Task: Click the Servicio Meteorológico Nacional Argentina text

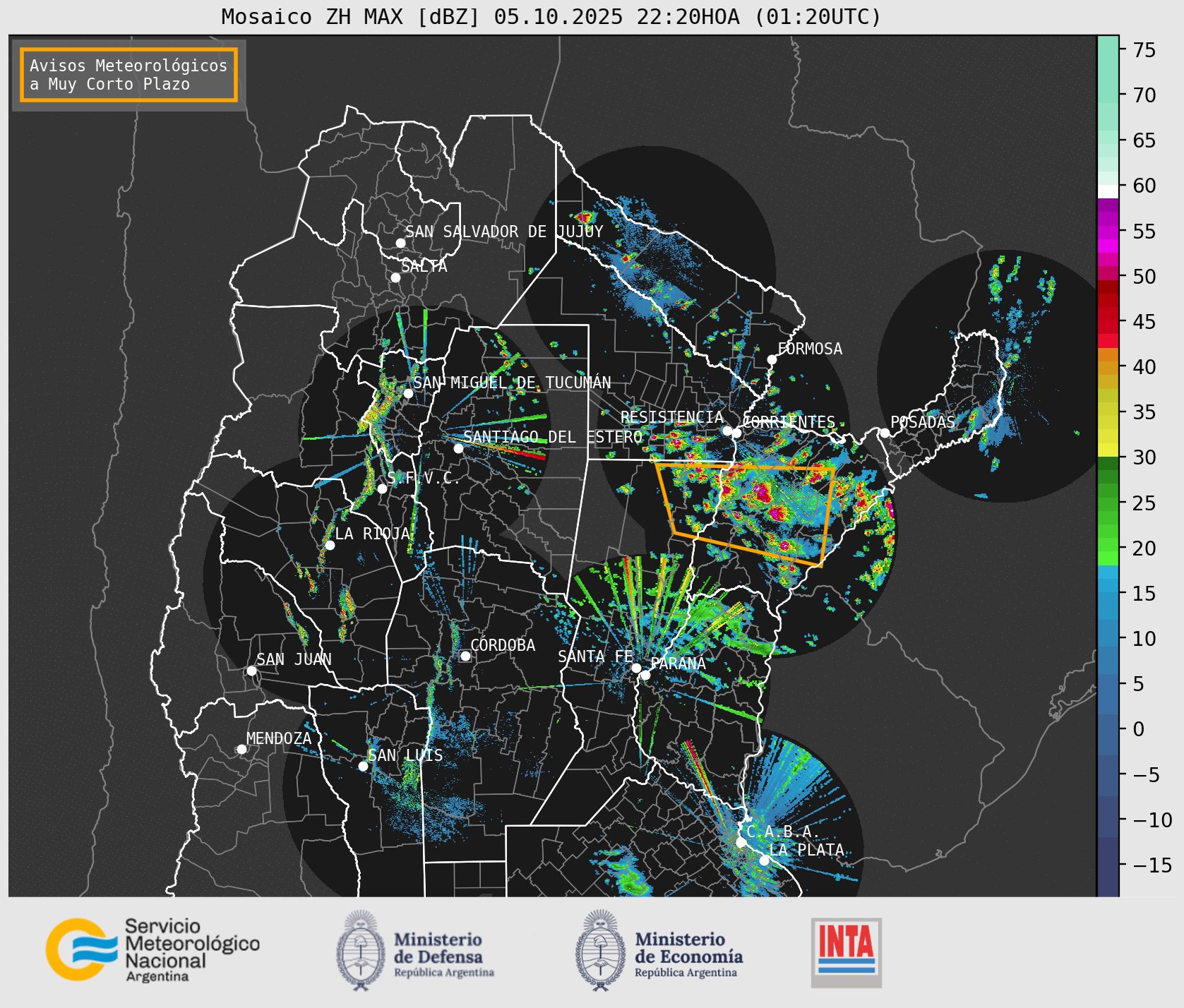Action: pyautogui.click(x=192, y=950)
